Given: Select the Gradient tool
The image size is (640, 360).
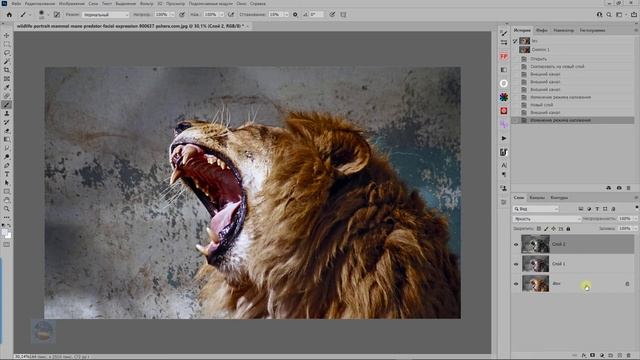Looking at the screenshot, I should [7, 140].
